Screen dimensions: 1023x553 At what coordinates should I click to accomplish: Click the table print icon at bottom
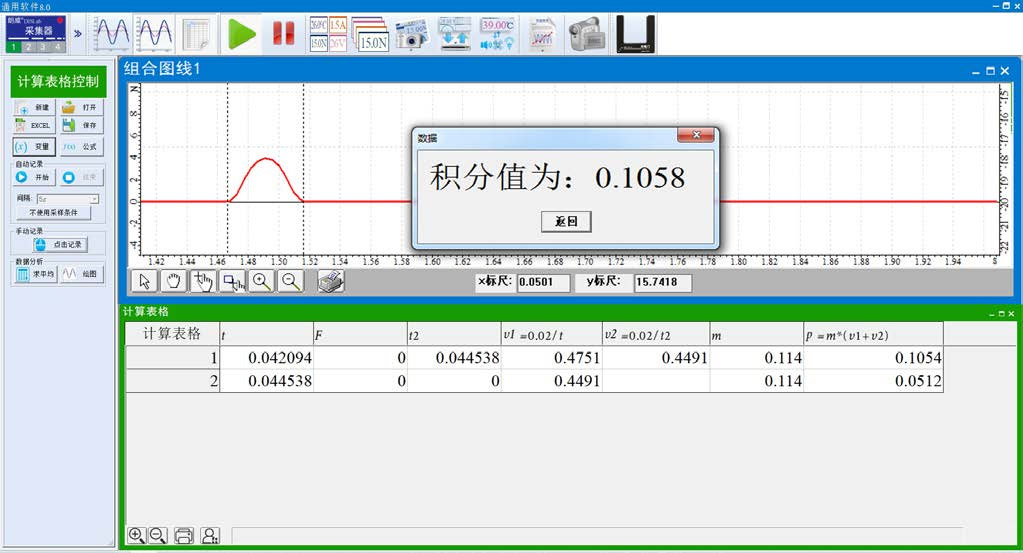click(184, 536)
